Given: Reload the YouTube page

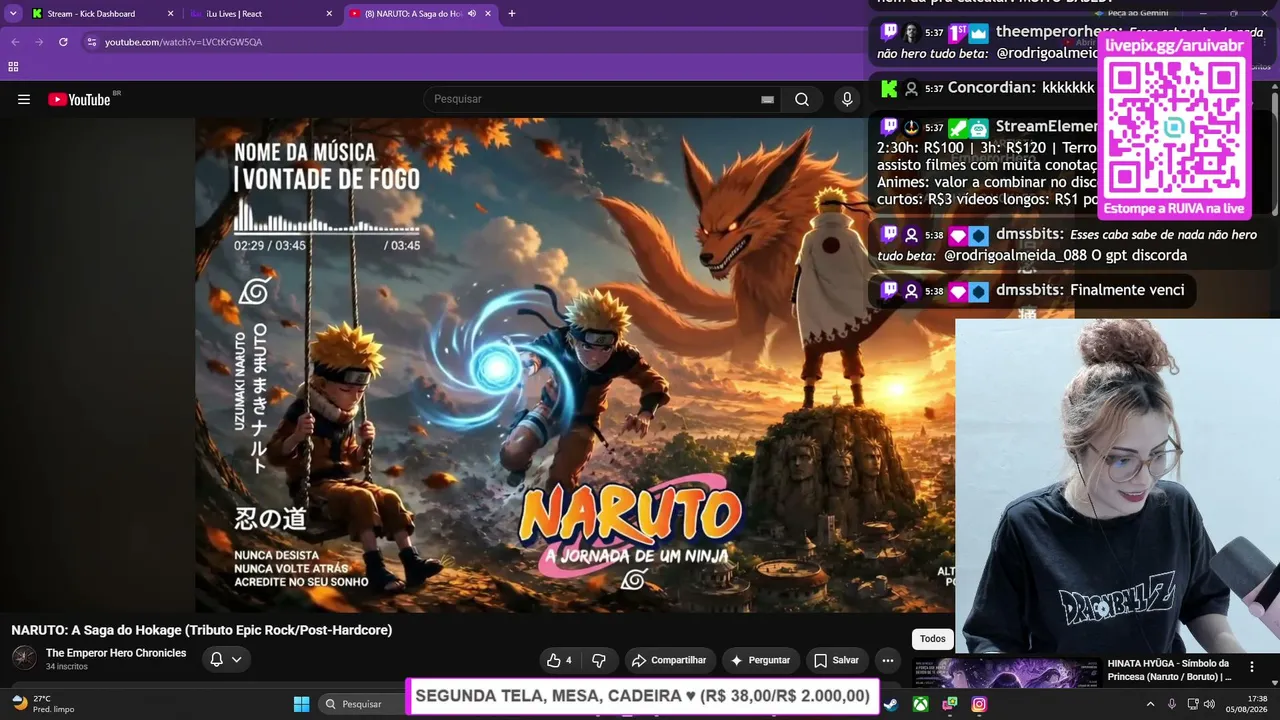Looking at the screenshot, I should click(x=63, y=42).
